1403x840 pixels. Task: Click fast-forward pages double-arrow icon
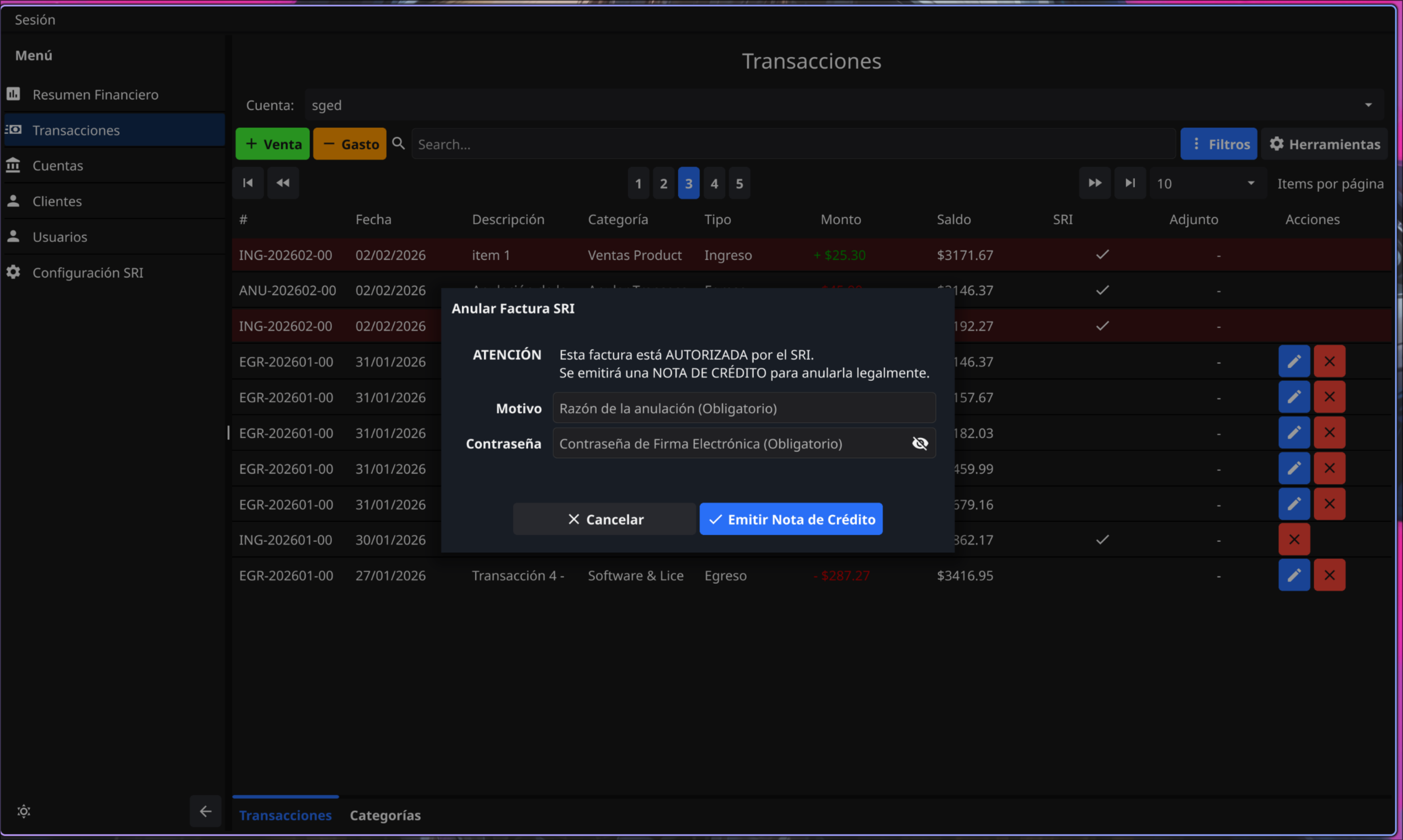[x=1094, y=183]
